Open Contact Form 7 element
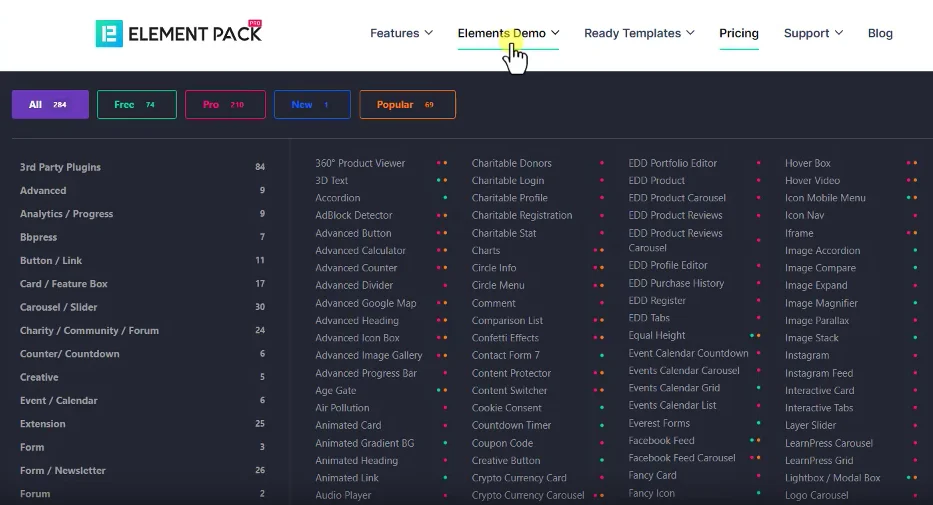 [505, 355]
